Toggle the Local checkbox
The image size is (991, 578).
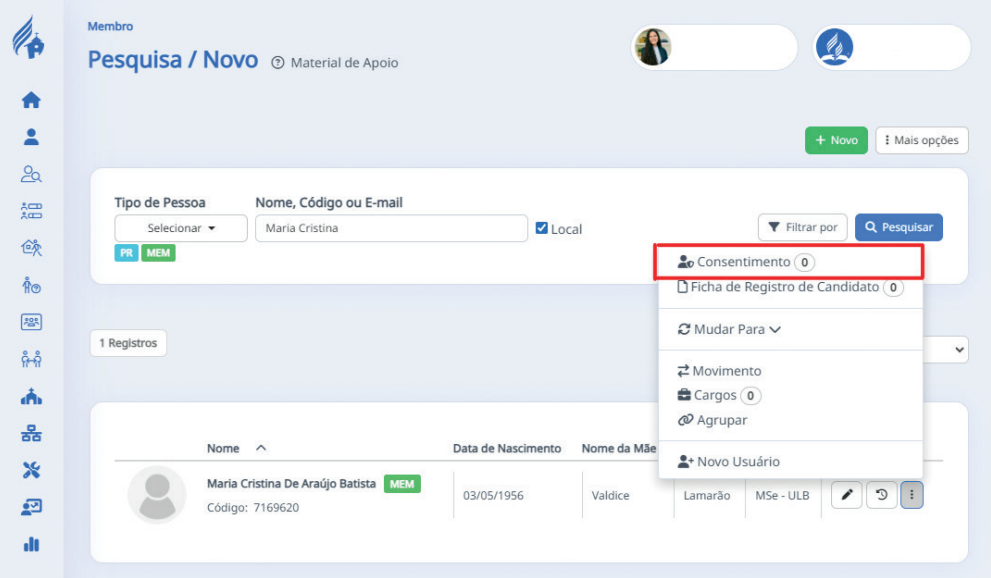click(x=542, y=228)
